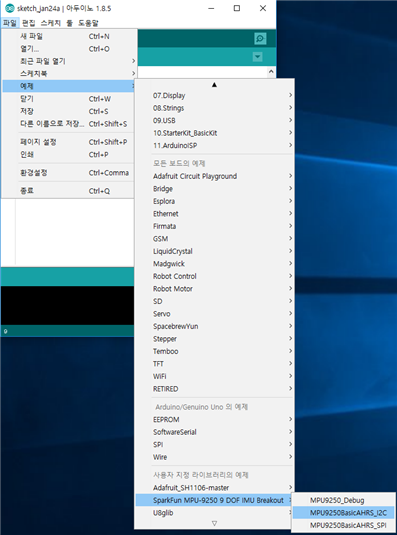Open the MPU9250_Debug example
The image size is (397, 535).
point(343,500)
